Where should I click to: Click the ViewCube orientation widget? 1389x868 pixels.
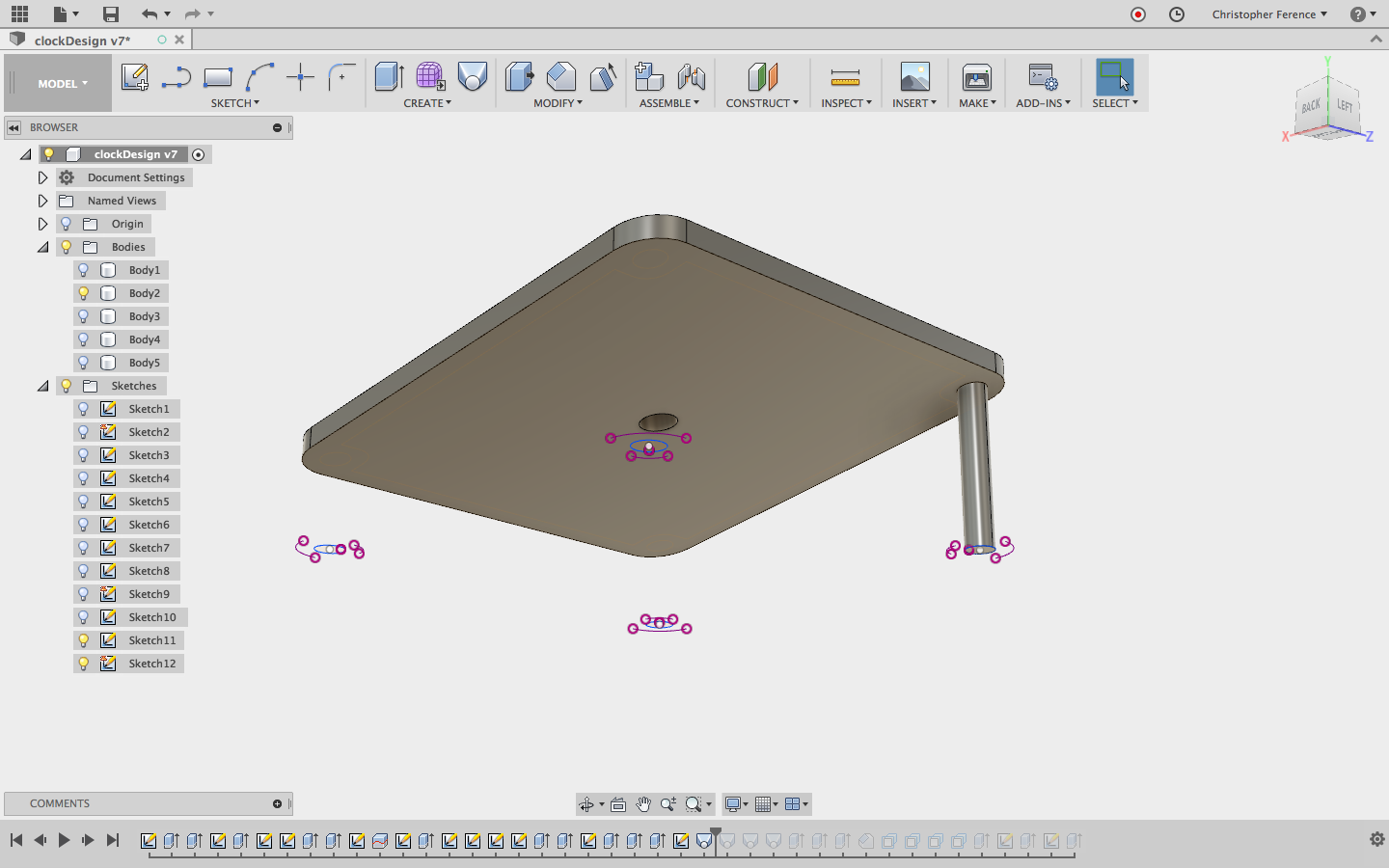pos(1329,109)
